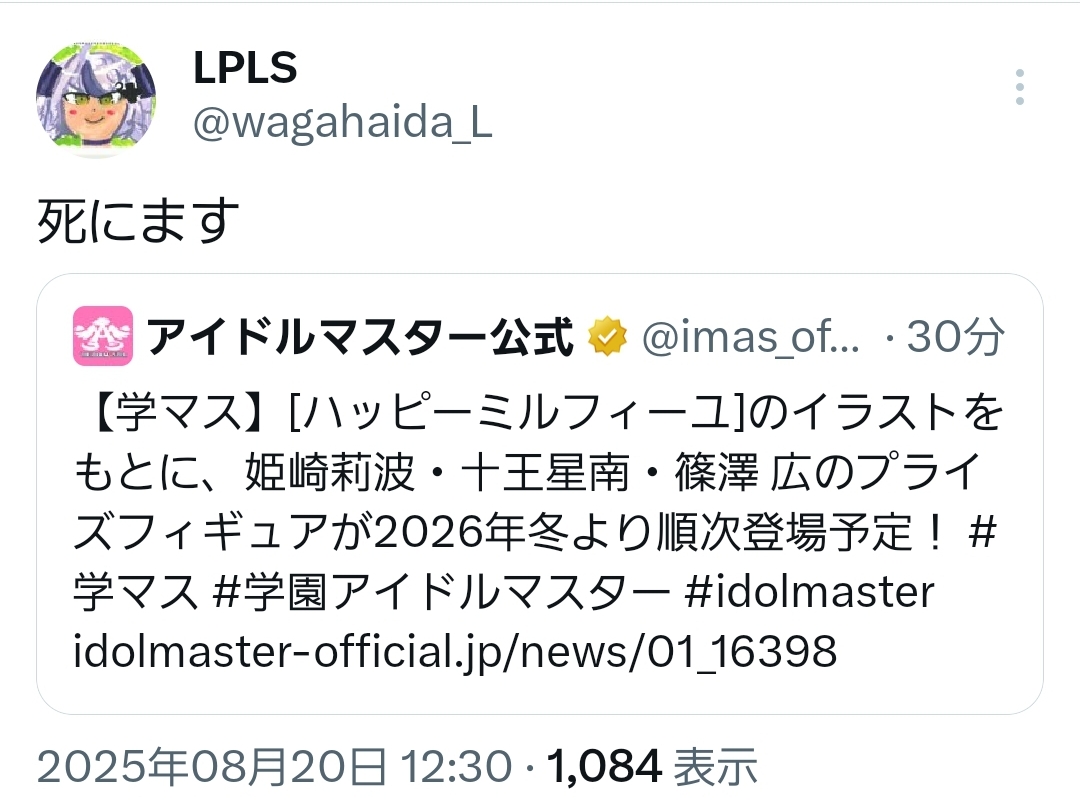Follow the #idolmaster hashtag
This screenshot has width=1080, height=803.
pyautogui.click(x=809, y=592)
